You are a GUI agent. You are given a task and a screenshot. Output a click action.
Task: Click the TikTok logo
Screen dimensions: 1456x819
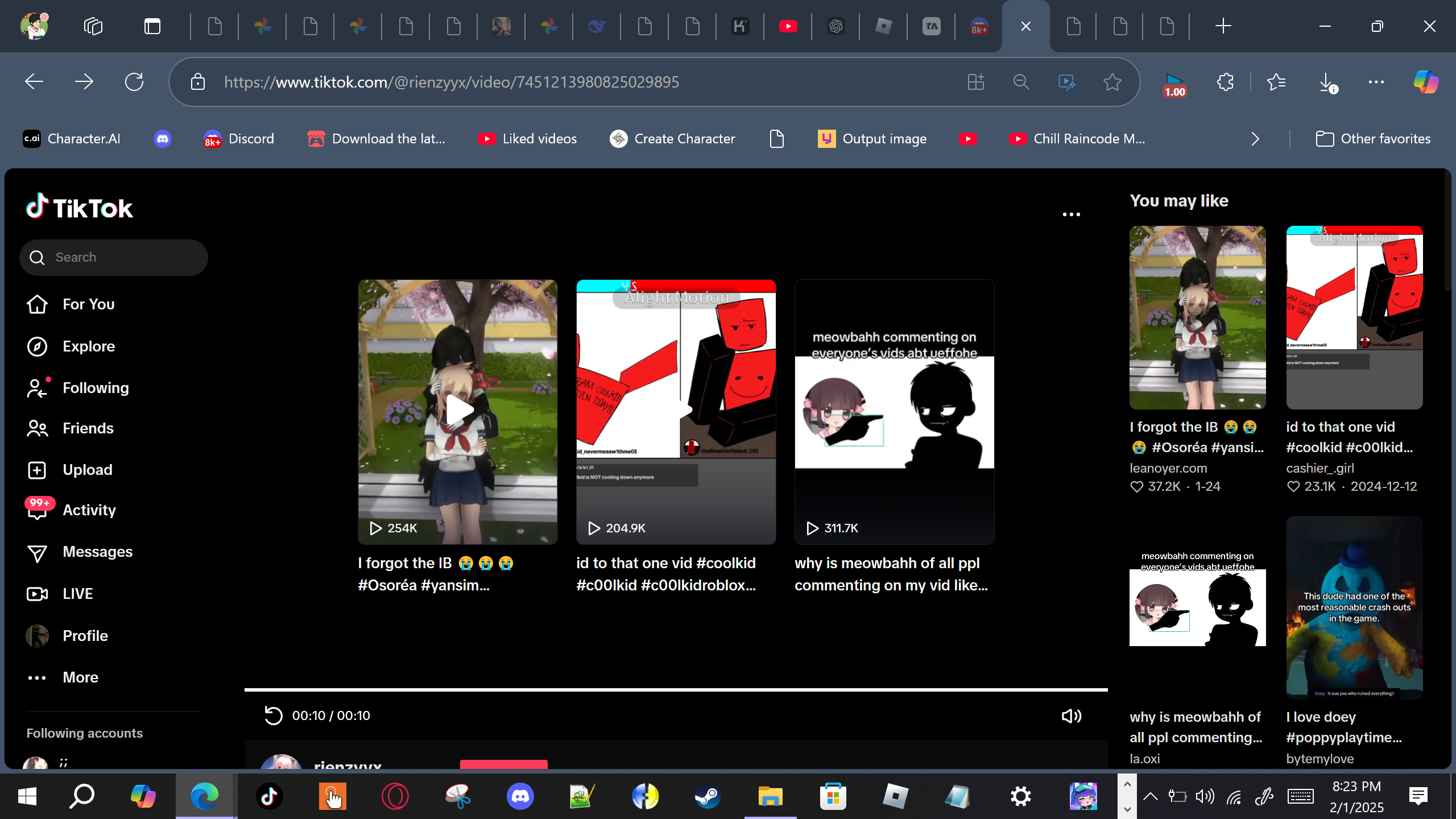coord(80,207)
